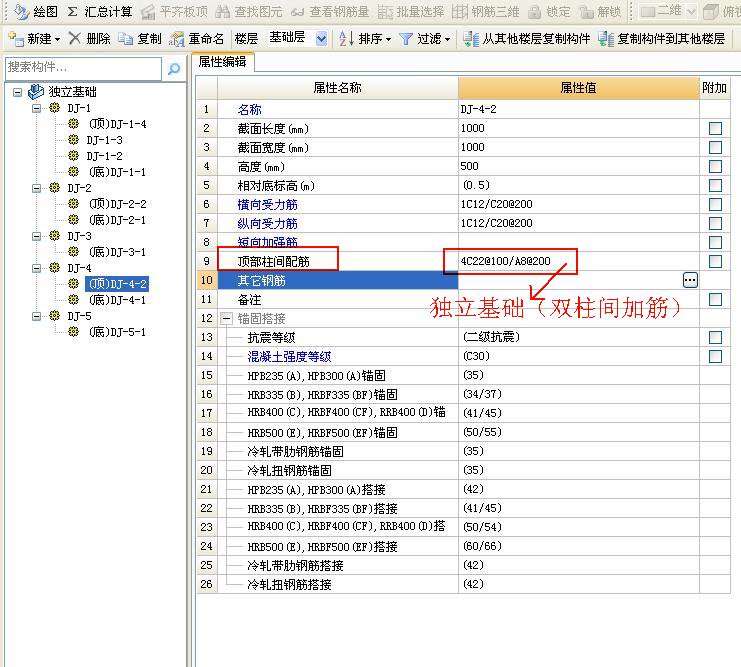The image size is (741, 667).
Task: Collapse the DJ-2 tree node
Action: click(x=36, y=188)
